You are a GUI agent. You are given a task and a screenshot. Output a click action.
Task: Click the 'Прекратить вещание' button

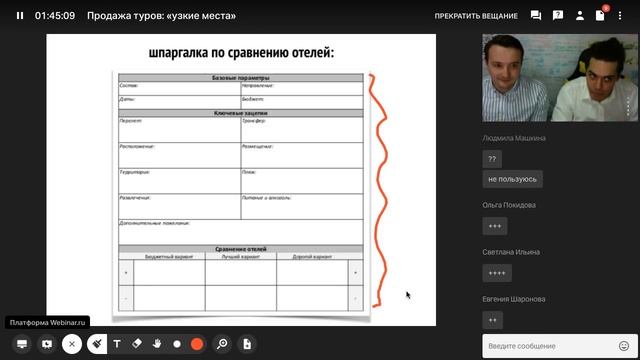(476, 16)
